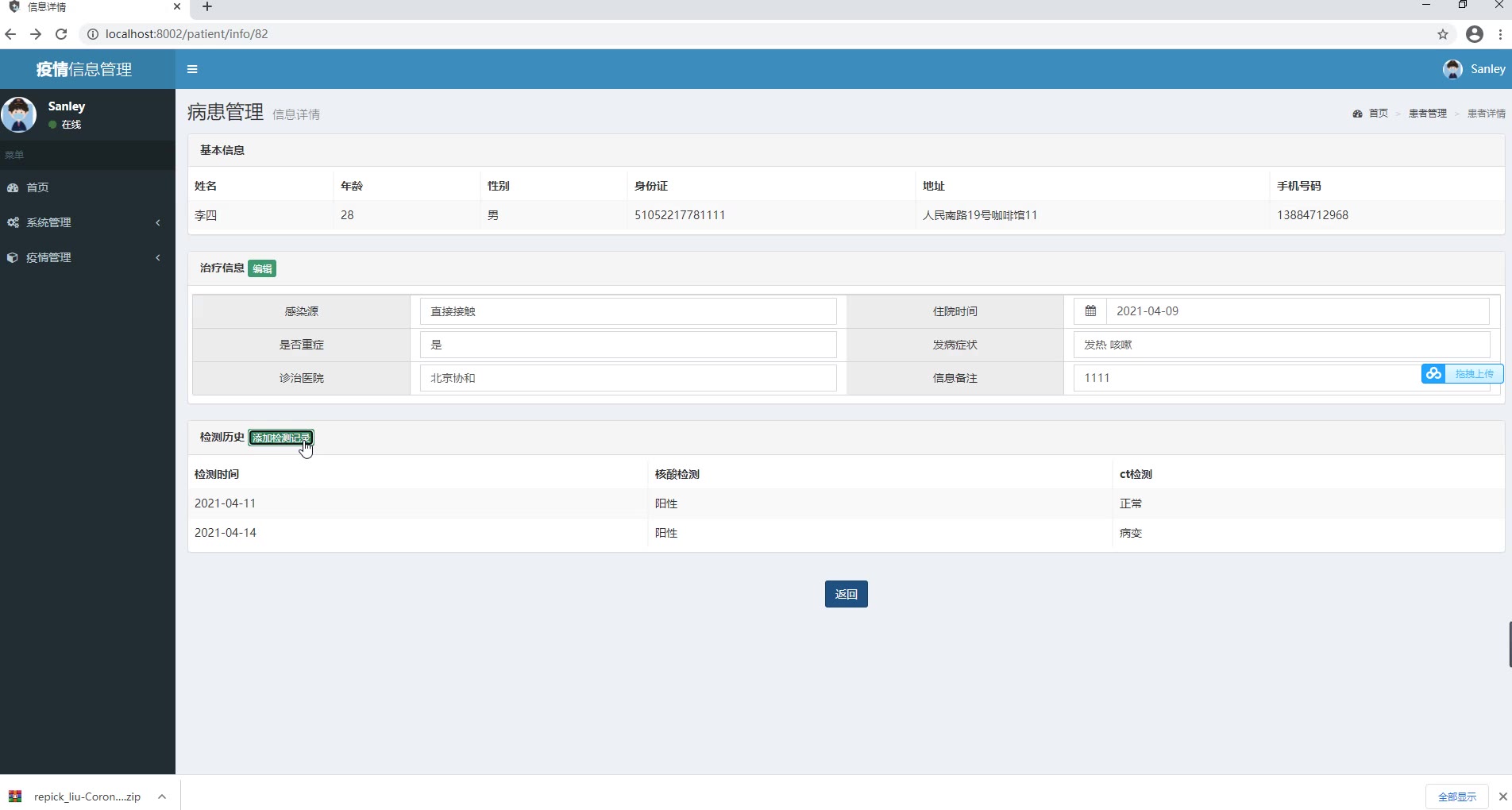Click the 是否重症 input field
This screenshot has height=810, width=1512.
(x=628, y=345)
